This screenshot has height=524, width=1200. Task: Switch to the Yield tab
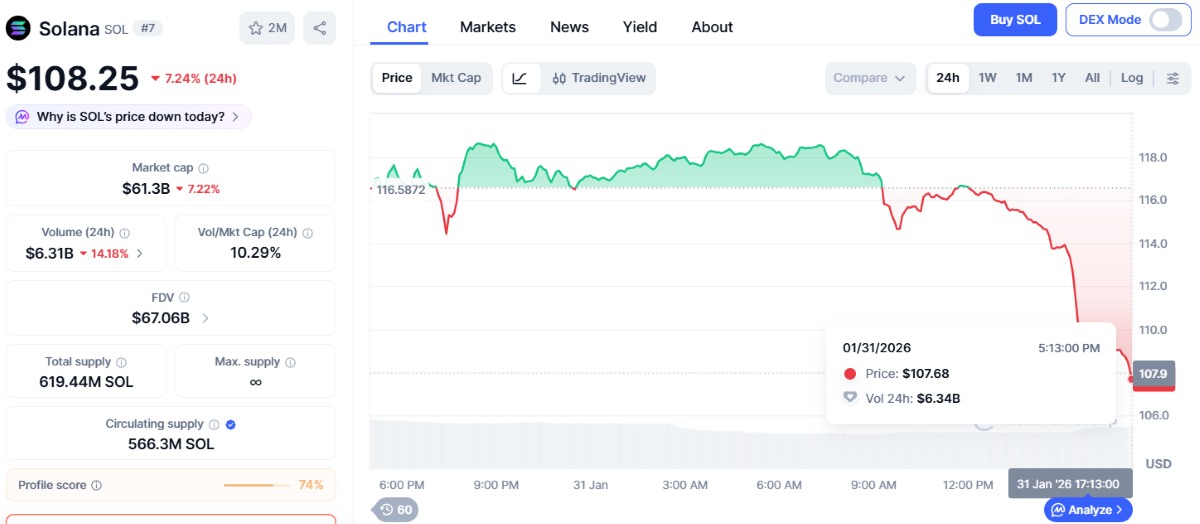click(641, 27)
